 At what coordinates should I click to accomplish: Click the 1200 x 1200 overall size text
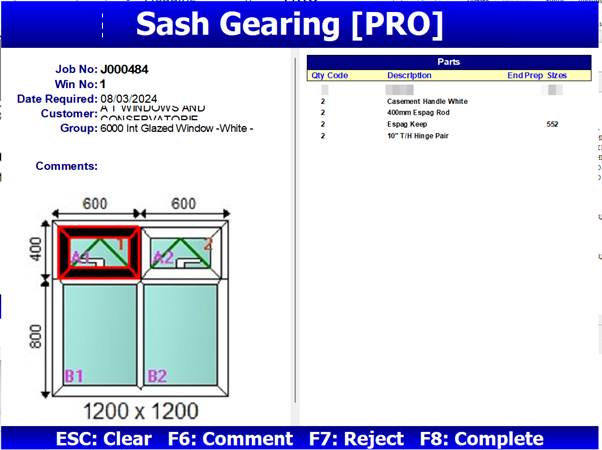(x=141, y=411)
